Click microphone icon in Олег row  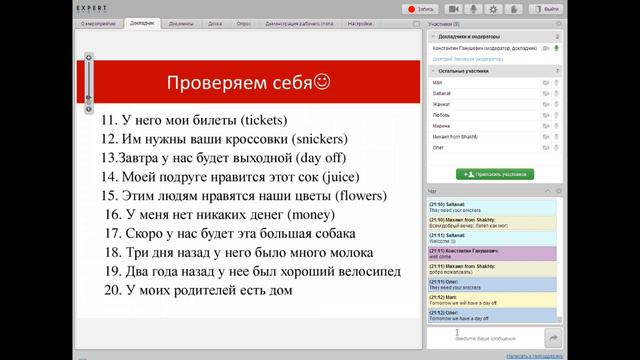coord(556,147)
